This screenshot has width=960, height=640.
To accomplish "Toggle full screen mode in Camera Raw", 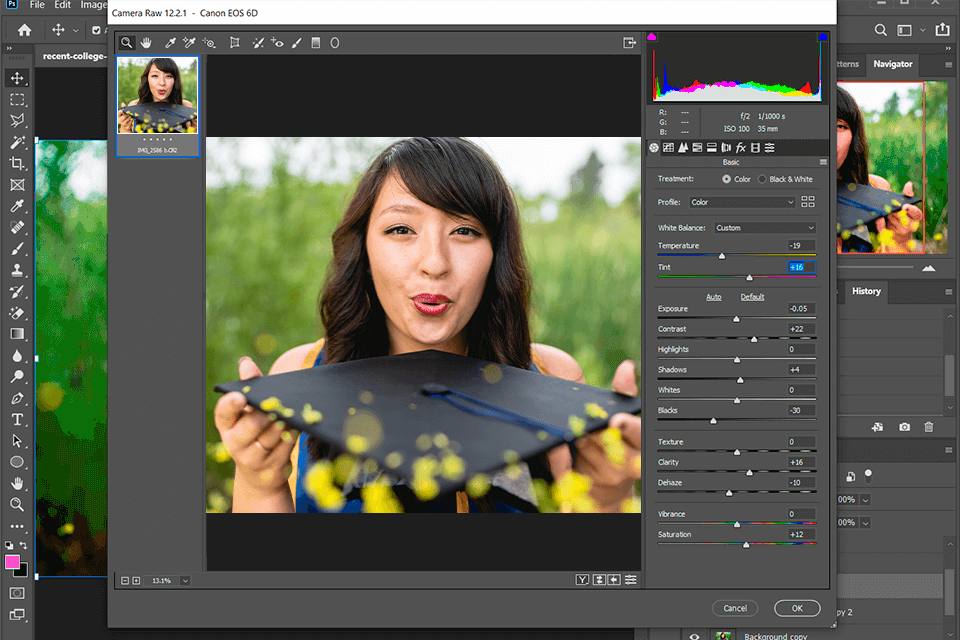I will click(628, 42).
